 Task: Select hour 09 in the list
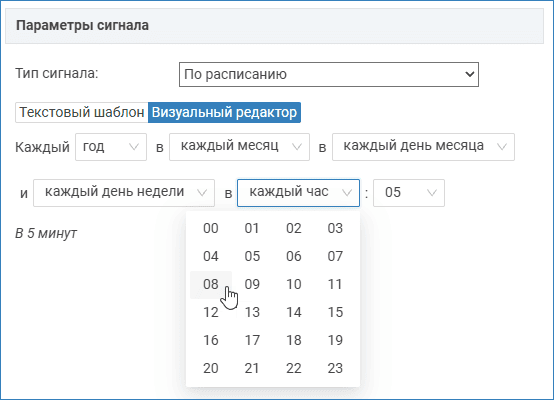click(252, 285)
